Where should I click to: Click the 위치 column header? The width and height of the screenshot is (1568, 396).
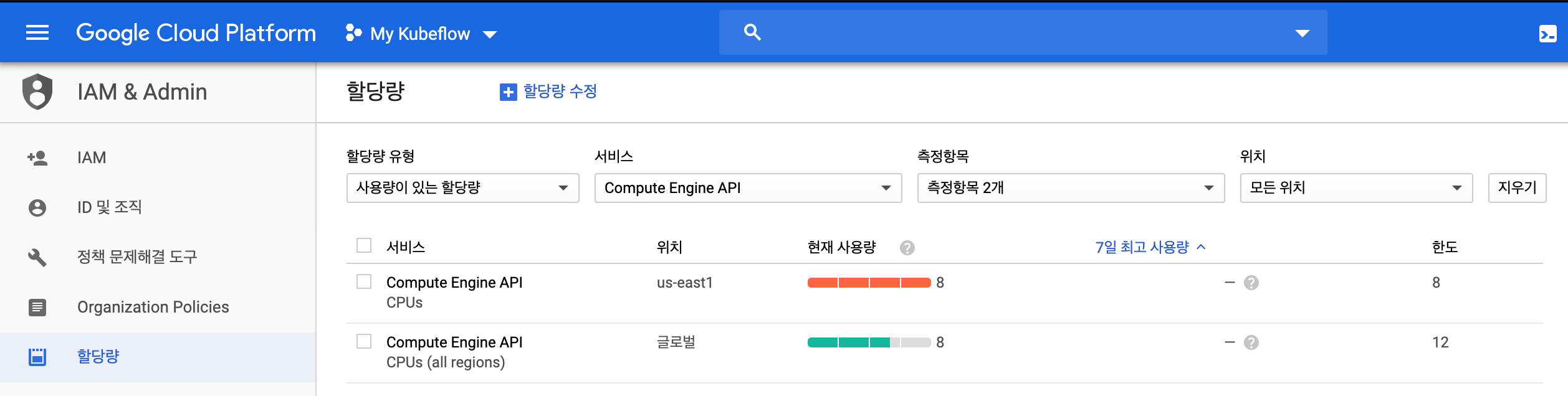click(670, 248)
